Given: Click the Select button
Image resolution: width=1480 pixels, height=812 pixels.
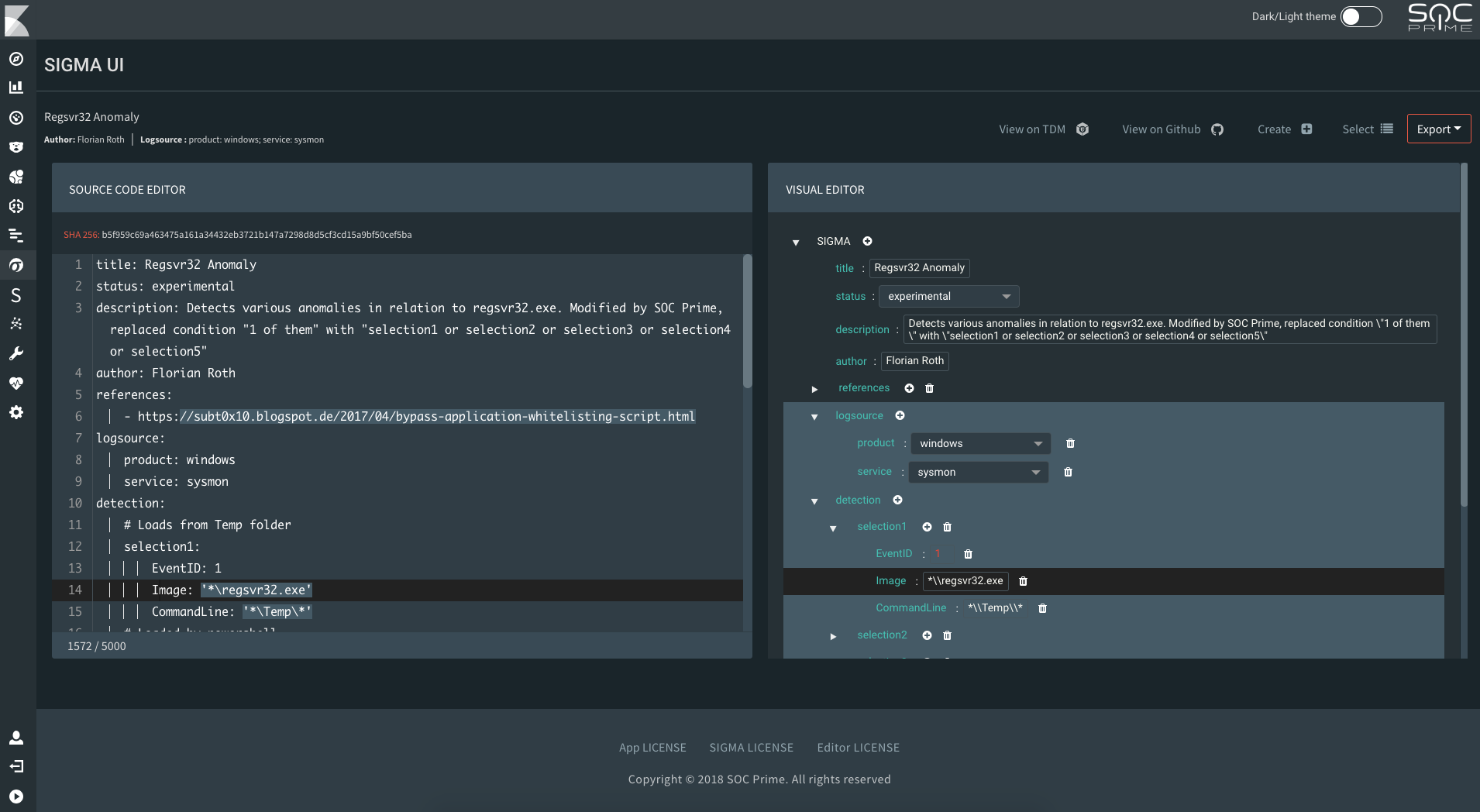Looking at the screenshot, I should (x=1368, y=129).
